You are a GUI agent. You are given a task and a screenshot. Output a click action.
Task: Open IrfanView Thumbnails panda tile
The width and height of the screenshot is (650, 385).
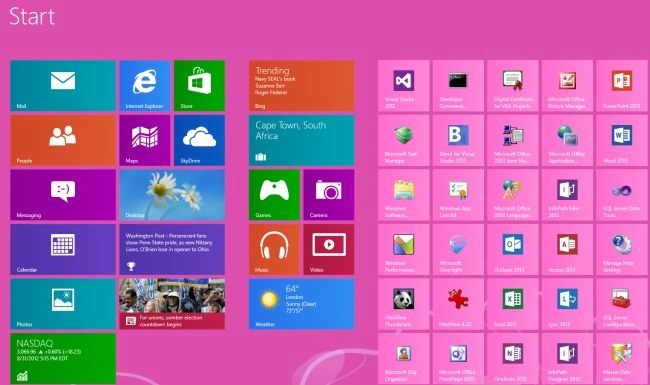point(404,304)
